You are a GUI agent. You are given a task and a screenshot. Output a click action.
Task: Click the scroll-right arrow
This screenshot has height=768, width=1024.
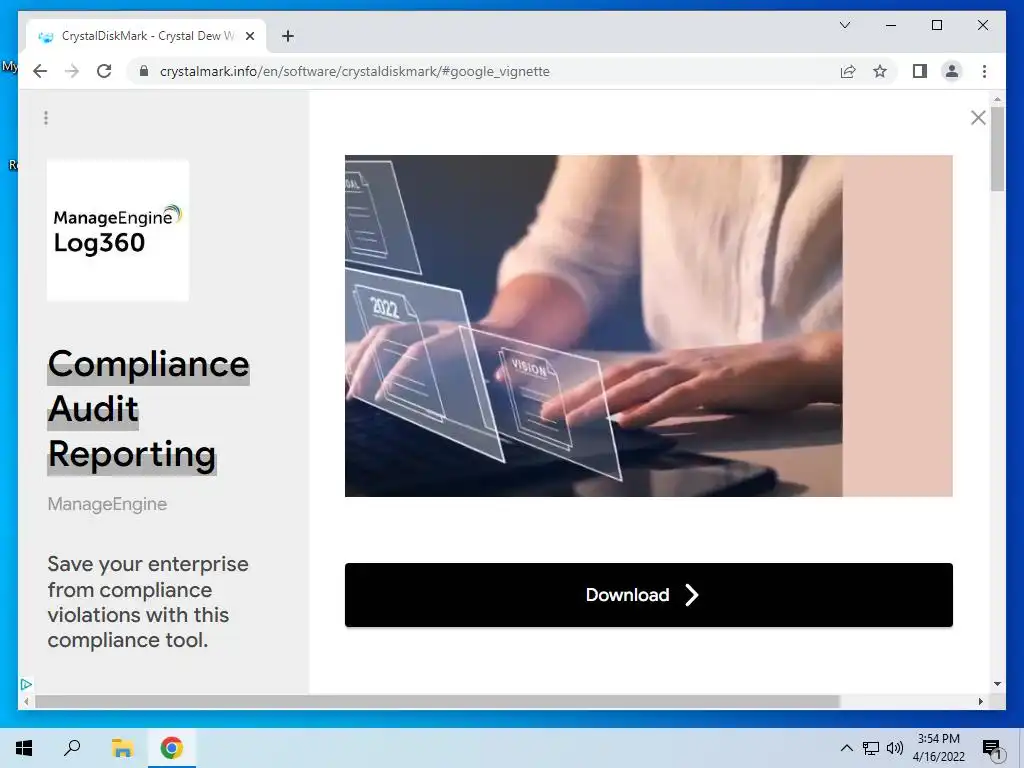[981, 701]
